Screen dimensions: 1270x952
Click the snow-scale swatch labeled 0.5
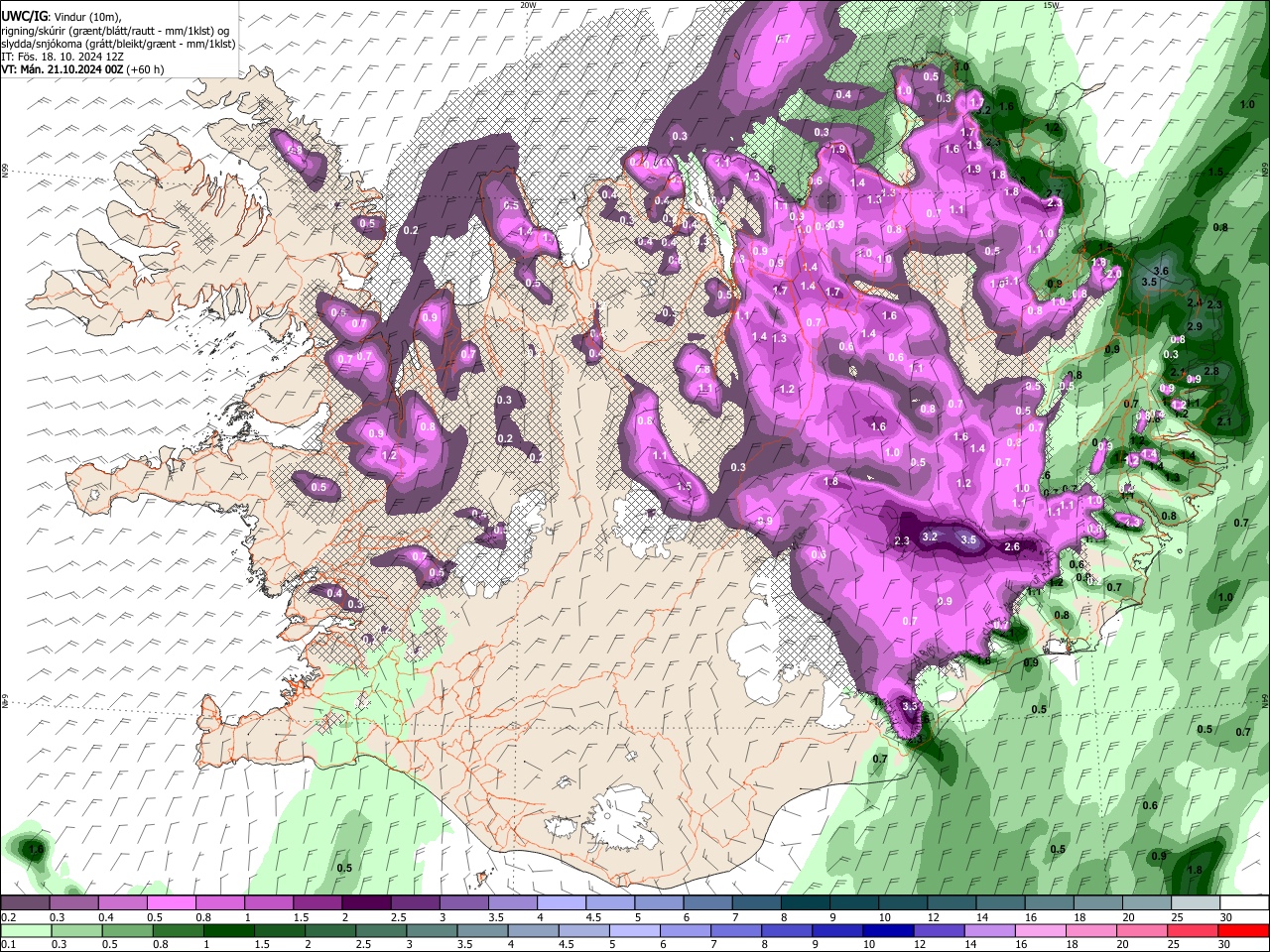point(171,903)
